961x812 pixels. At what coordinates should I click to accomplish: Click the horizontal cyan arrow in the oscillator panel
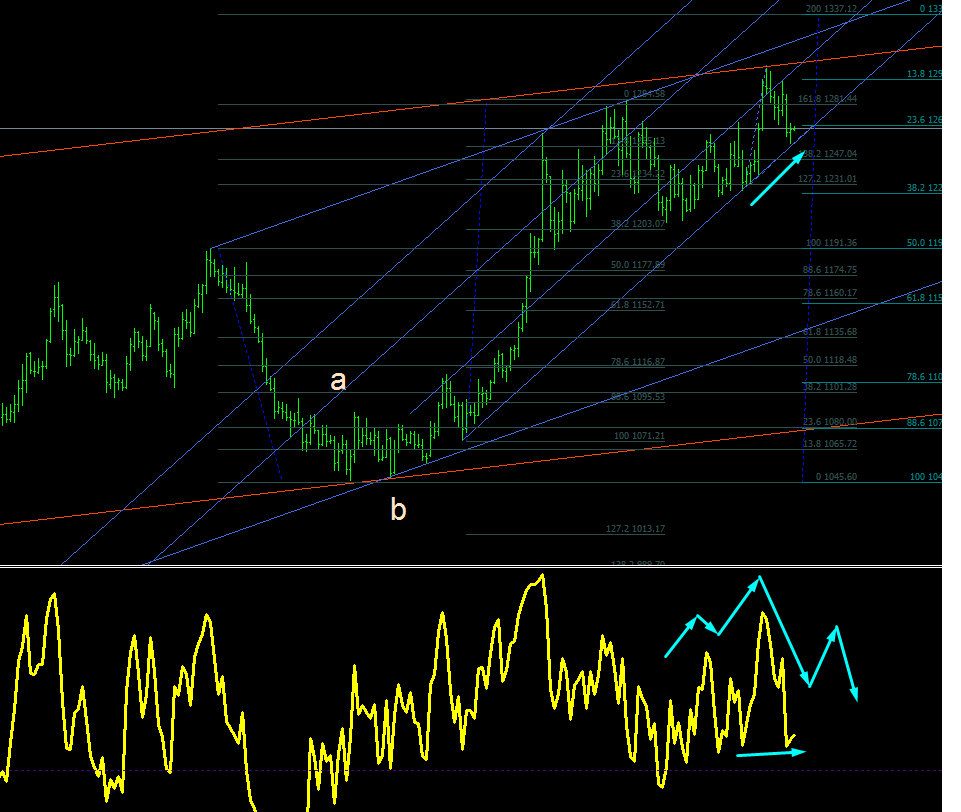coord(771,753)
